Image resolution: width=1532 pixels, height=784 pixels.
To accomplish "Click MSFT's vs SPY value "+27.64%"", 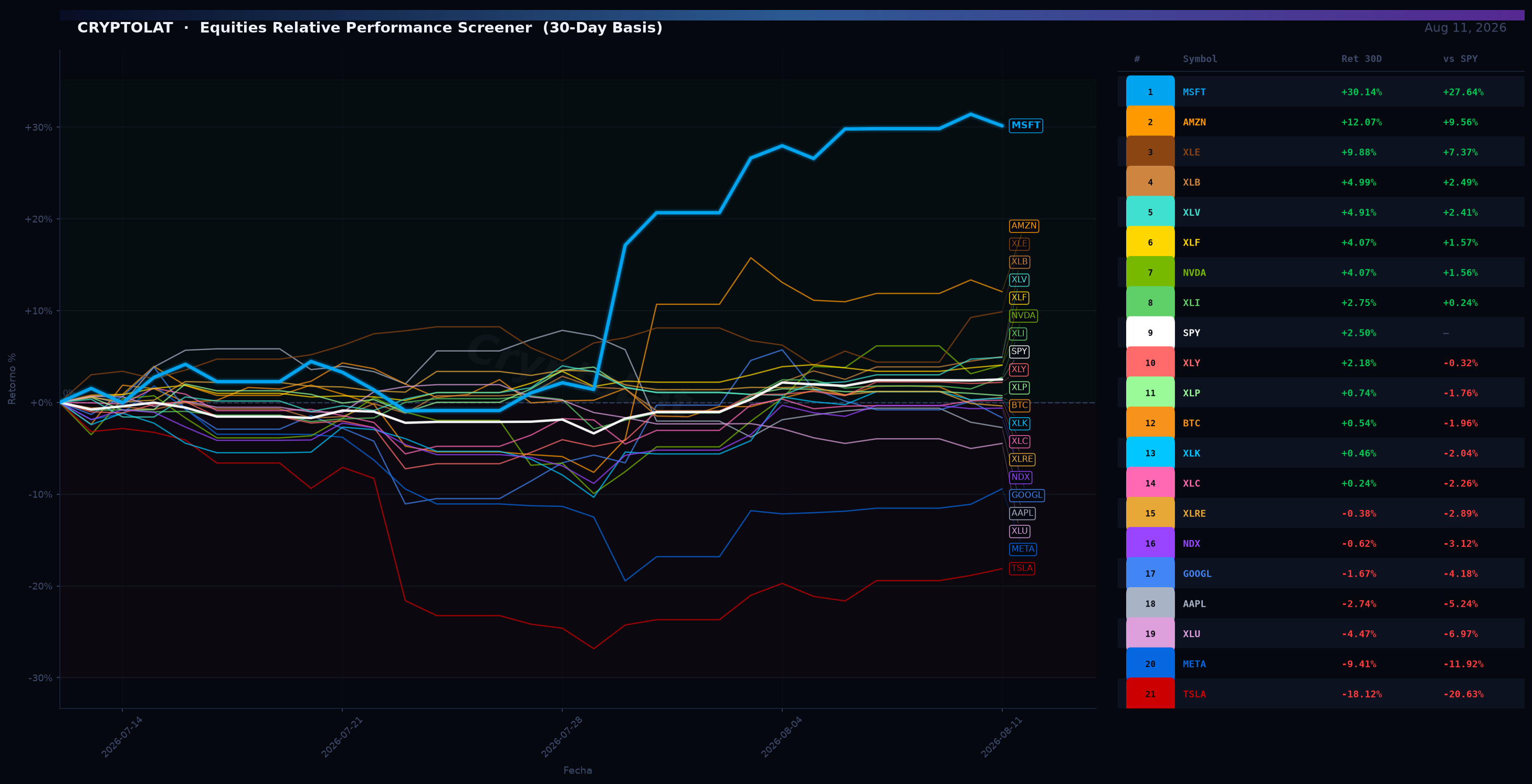I will tap(1463, 92).
